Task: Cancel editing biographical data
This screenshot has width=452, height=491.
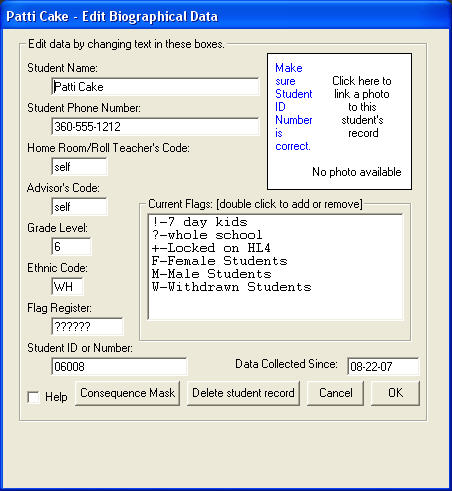Action: (335, 393)
